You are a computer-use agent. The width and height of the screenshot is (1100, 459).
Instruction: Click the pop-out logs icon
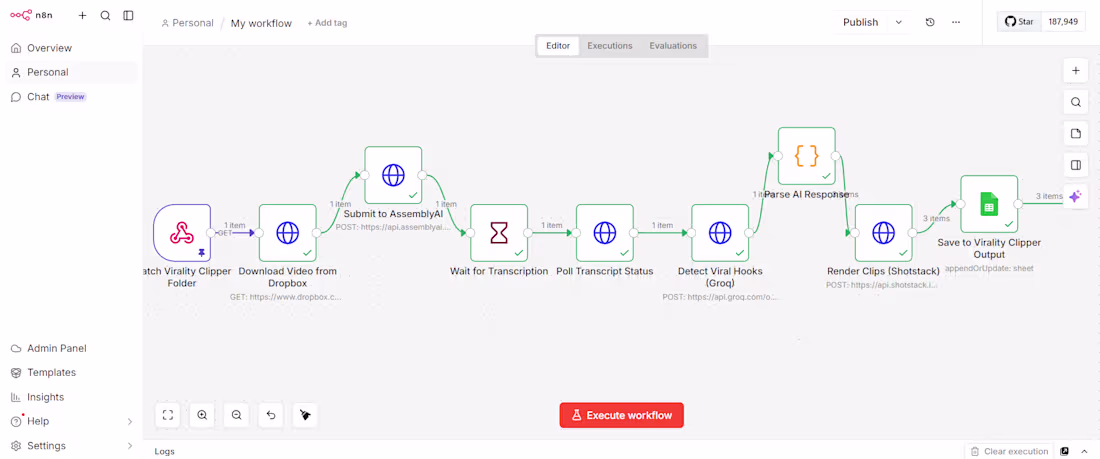[x=1064, y=451]
